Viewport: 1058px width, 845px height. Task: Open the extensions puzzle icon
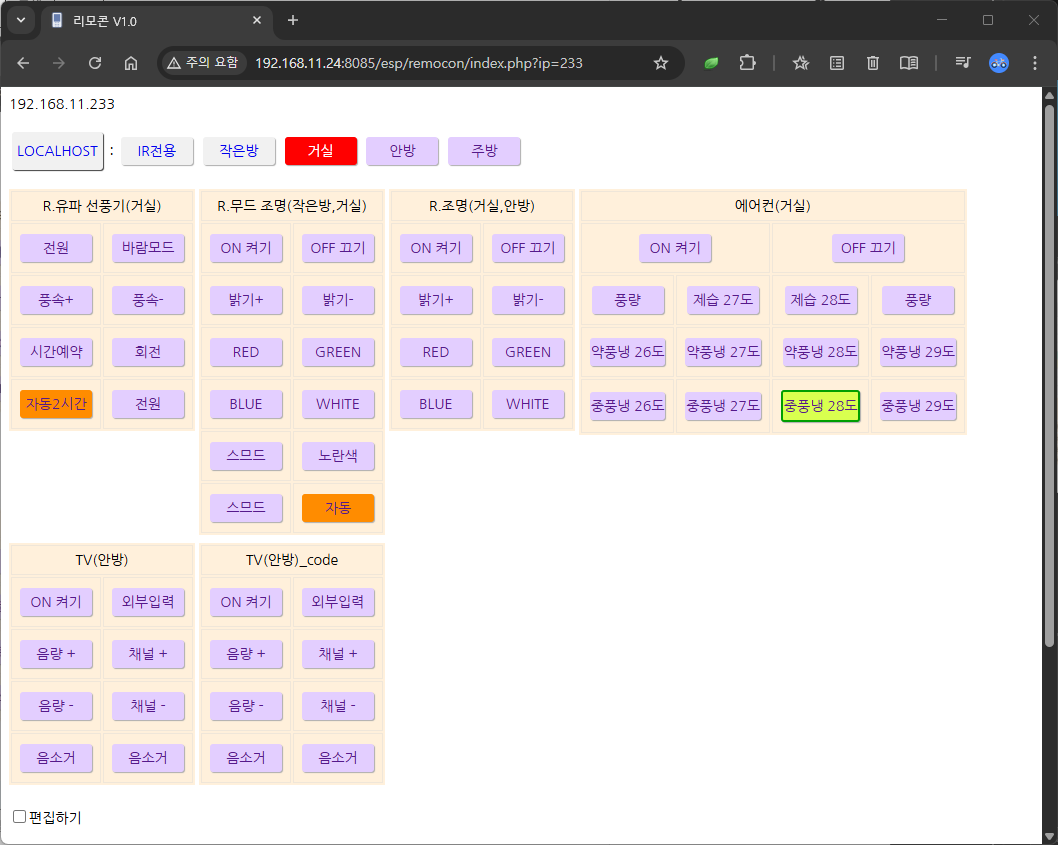747,63
